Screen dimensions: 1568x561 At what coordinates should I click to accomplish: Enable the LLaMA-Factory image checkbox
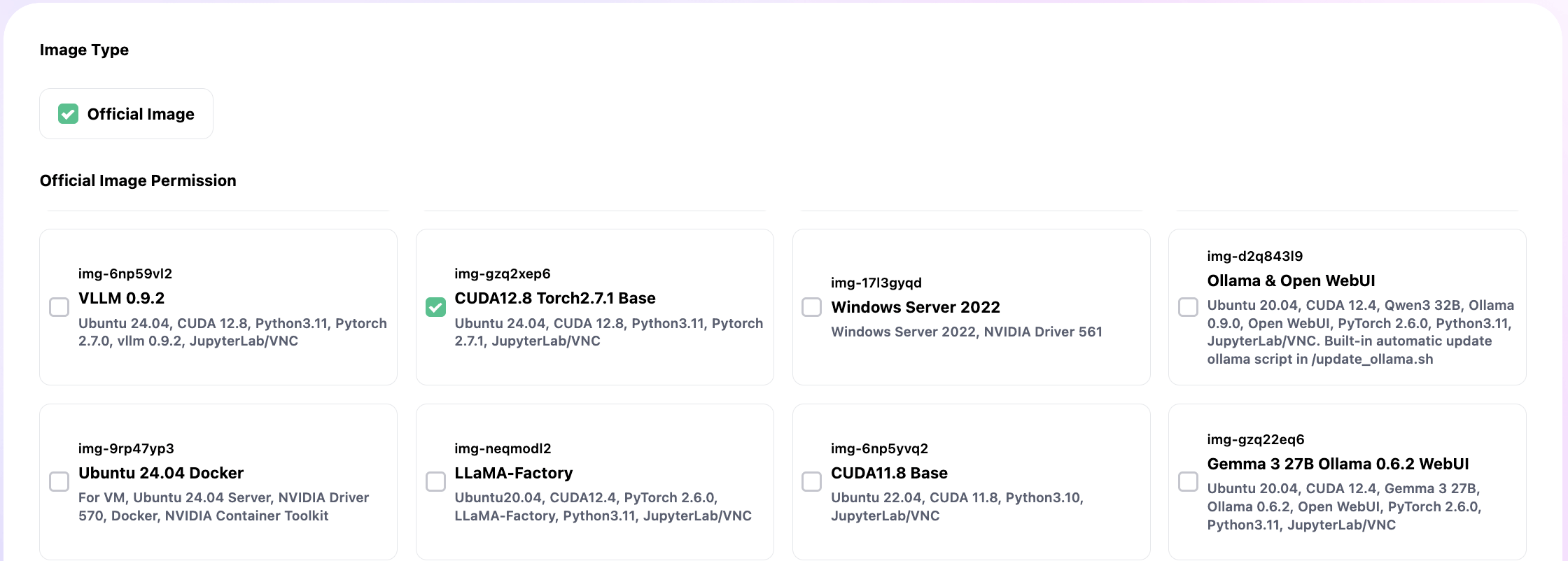click(x=435, y=481)
